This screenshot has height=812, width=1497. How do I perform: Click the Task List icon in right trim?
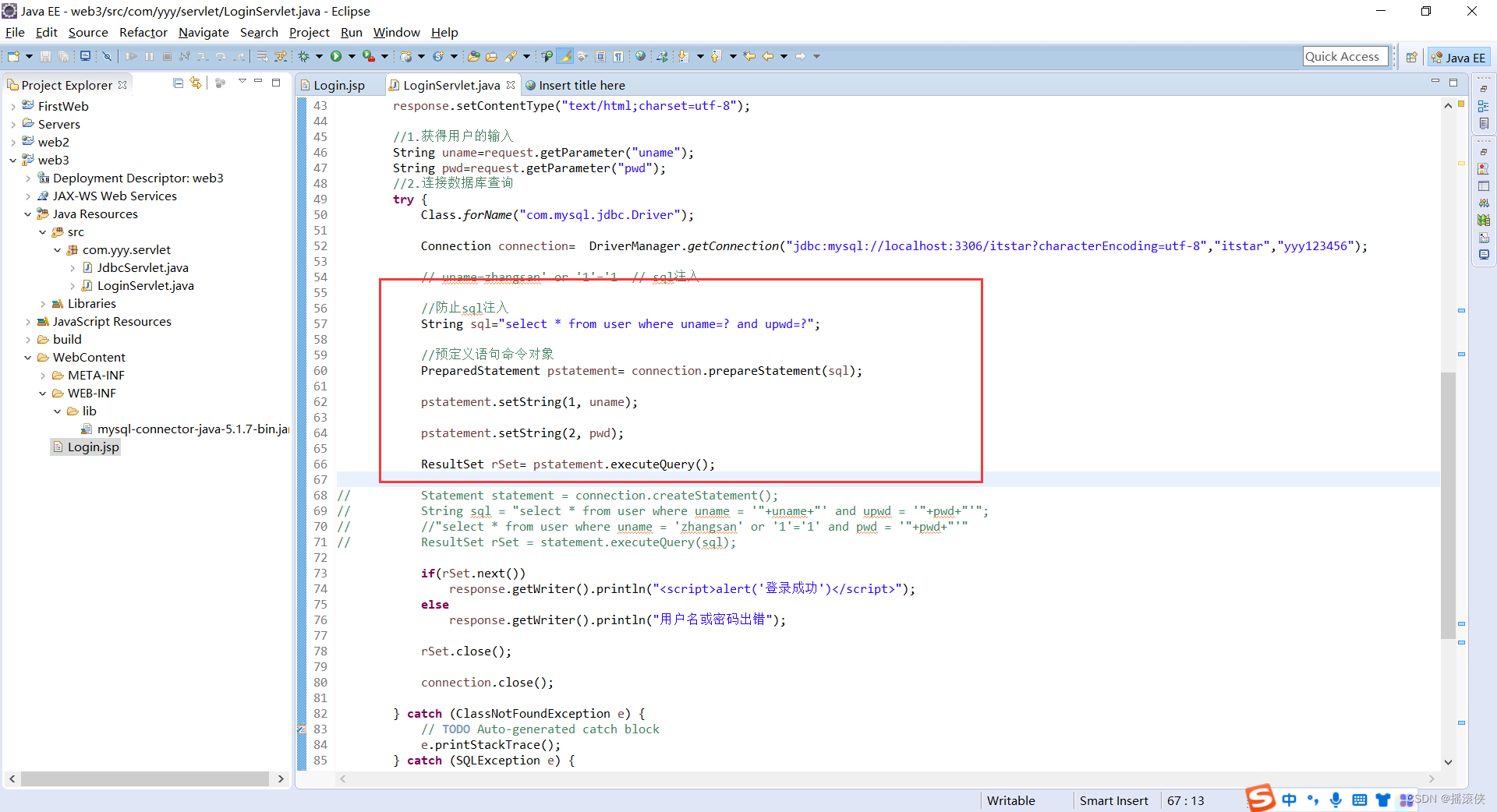click(1484, 123)
